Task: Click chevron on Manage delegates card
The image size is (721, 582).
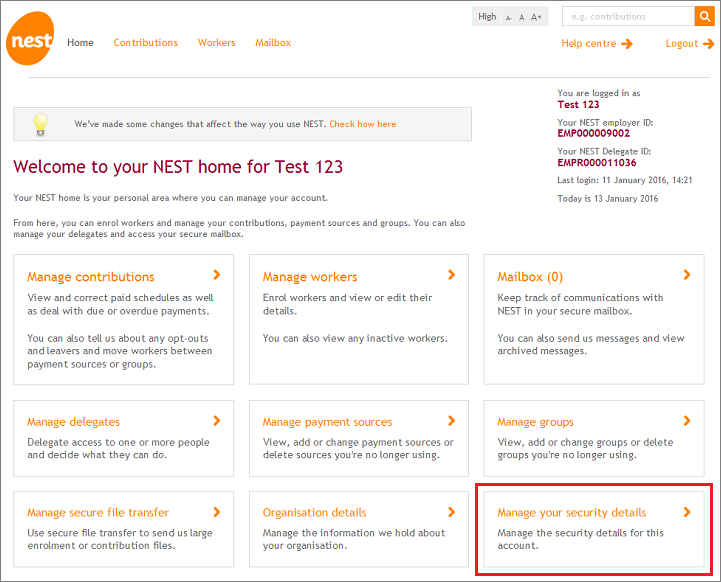Action: 217,421
